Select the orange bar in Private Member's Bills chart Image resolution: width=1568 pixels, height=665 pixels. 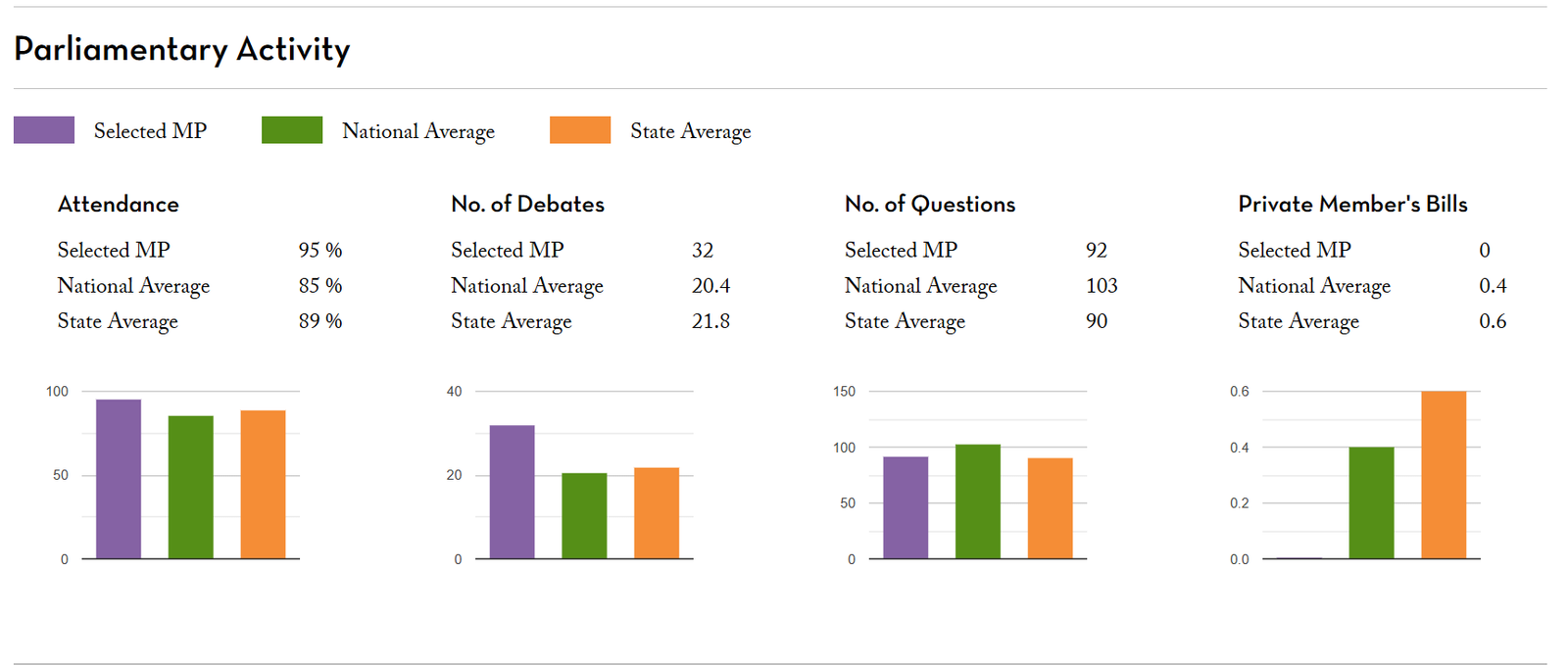(1444, 475)
